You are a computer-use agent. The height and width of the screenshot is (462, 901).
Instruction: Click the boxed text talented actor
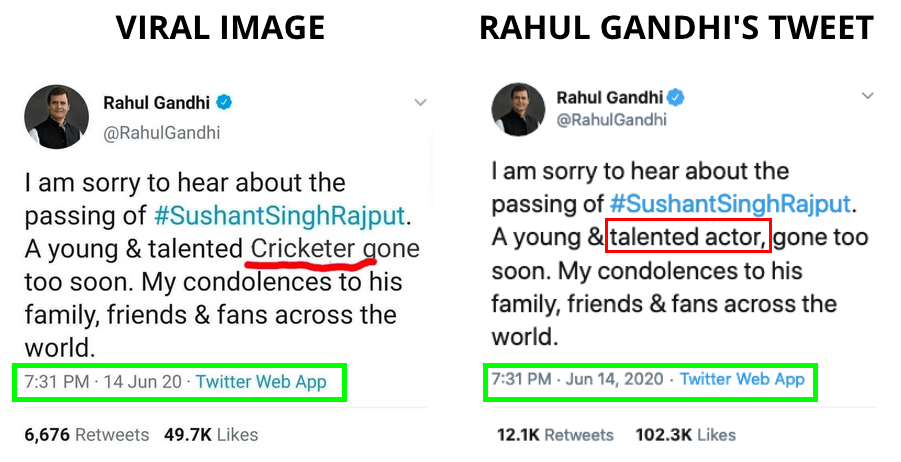pyautogui.click(x=688, y=236)
